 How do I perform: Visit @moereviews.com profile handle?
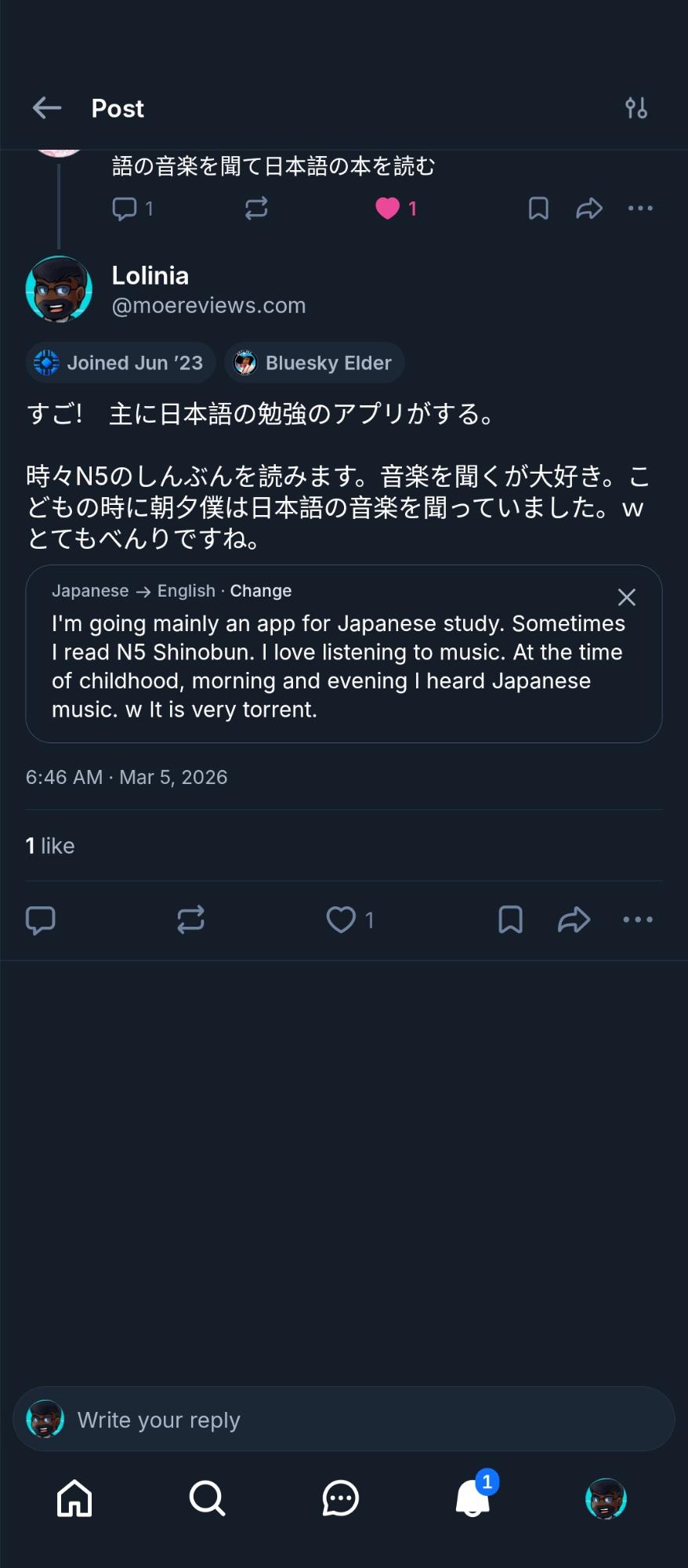point(208,306)
